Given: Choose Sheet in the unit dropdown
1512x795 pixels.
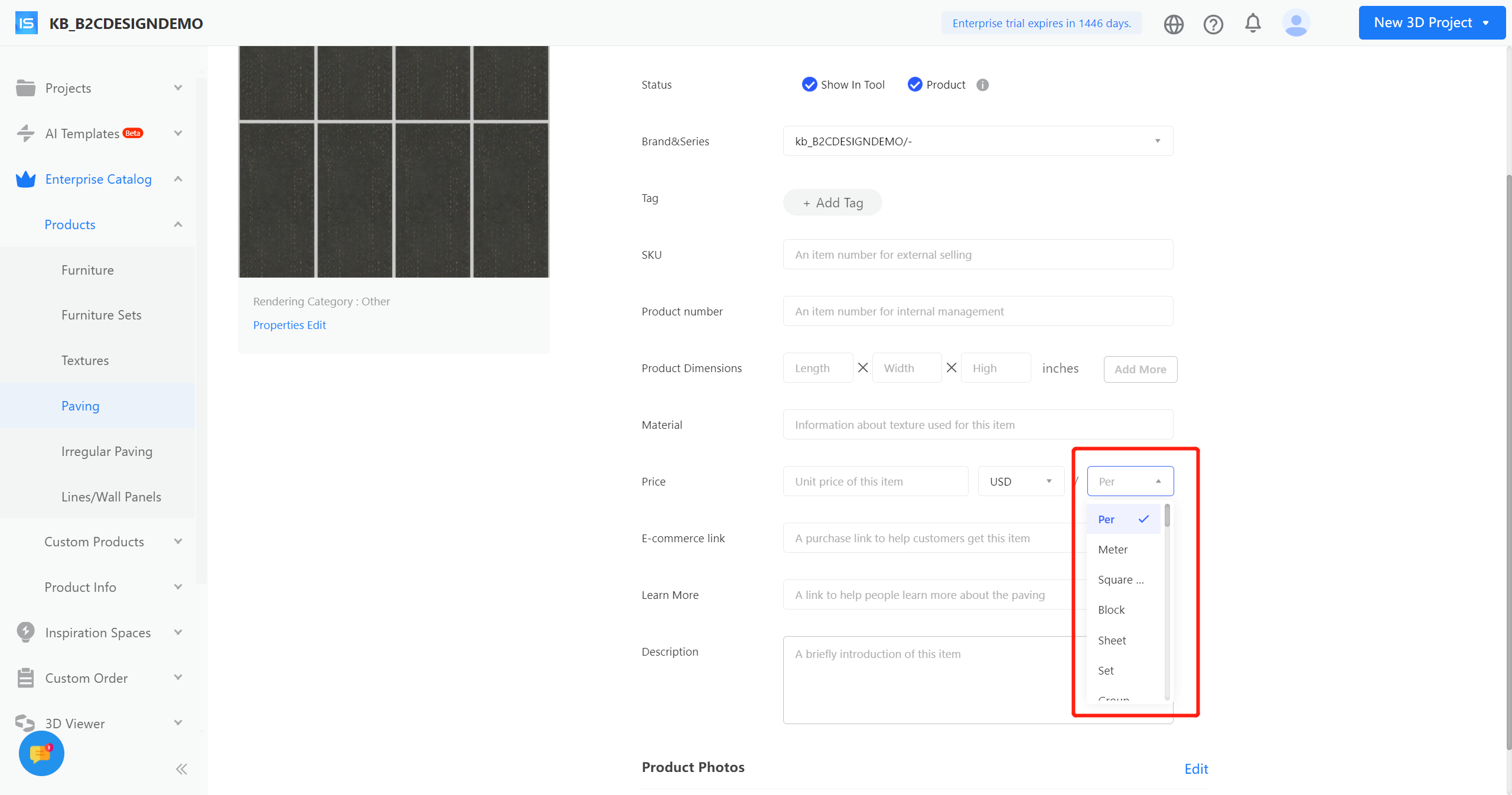Looking at the screenshot, I should (x=1112, y=640).
